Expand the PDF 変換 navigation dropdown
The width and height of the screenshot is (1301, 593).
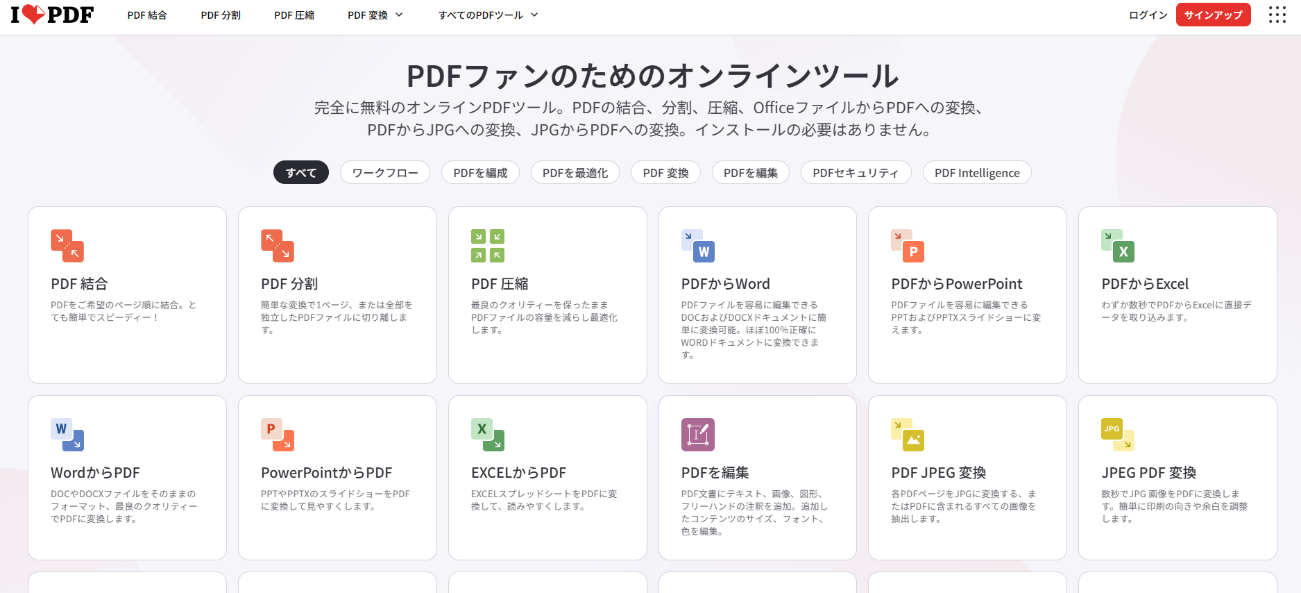375,15
